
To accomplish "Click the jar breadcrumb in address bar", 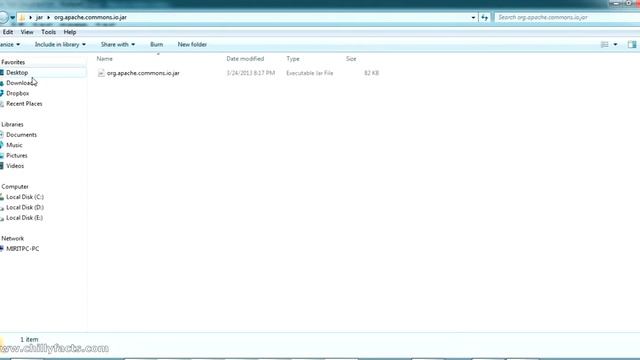I will (39, 18).
